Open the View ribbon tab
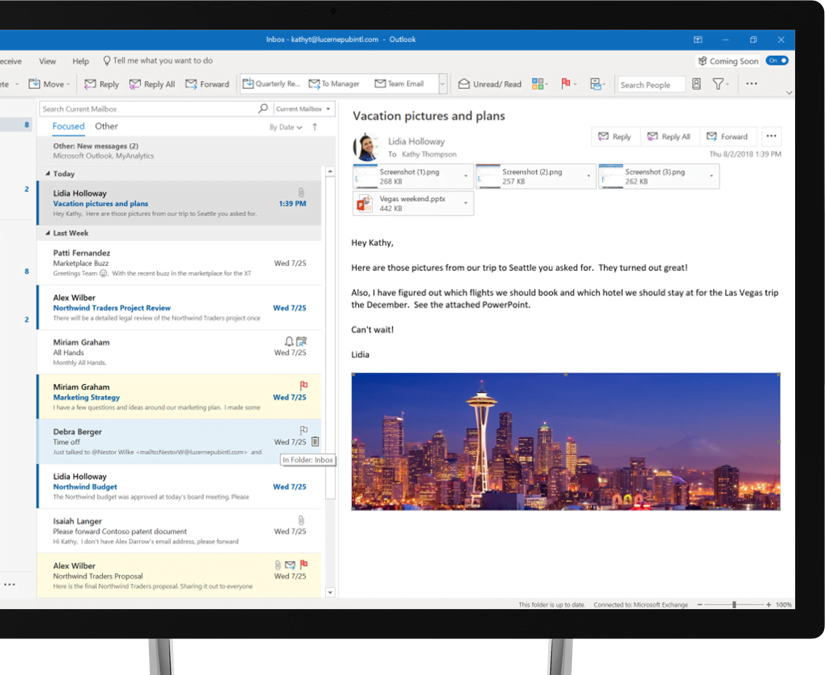Screen dimensions: 825x675 point(47,61)
